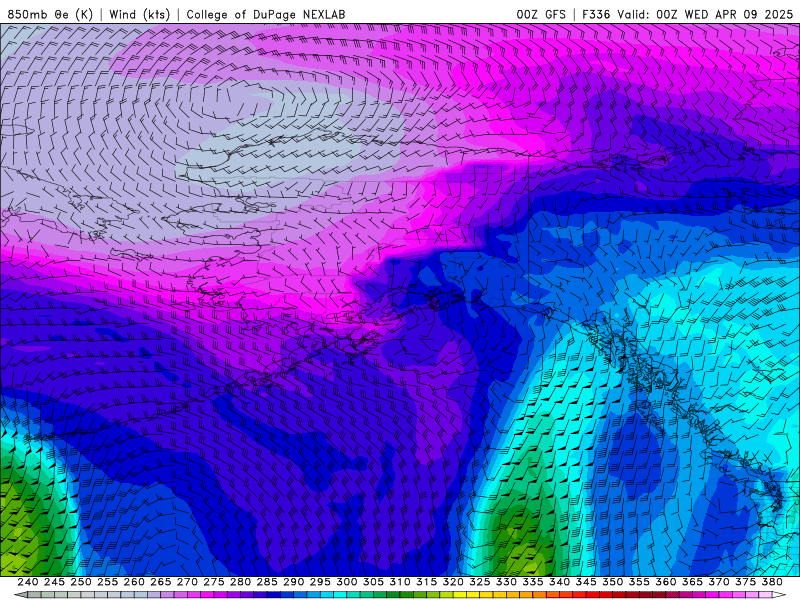Select the 260 value on the color scale
This screenshot has width=800, height=600.
[134, 582]
